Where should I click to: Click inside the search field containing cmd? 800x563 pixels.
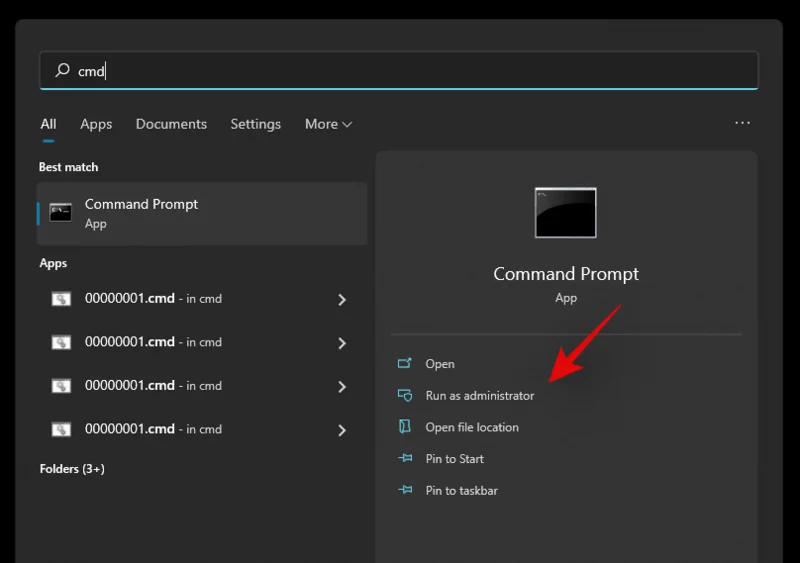pos(400,71)
